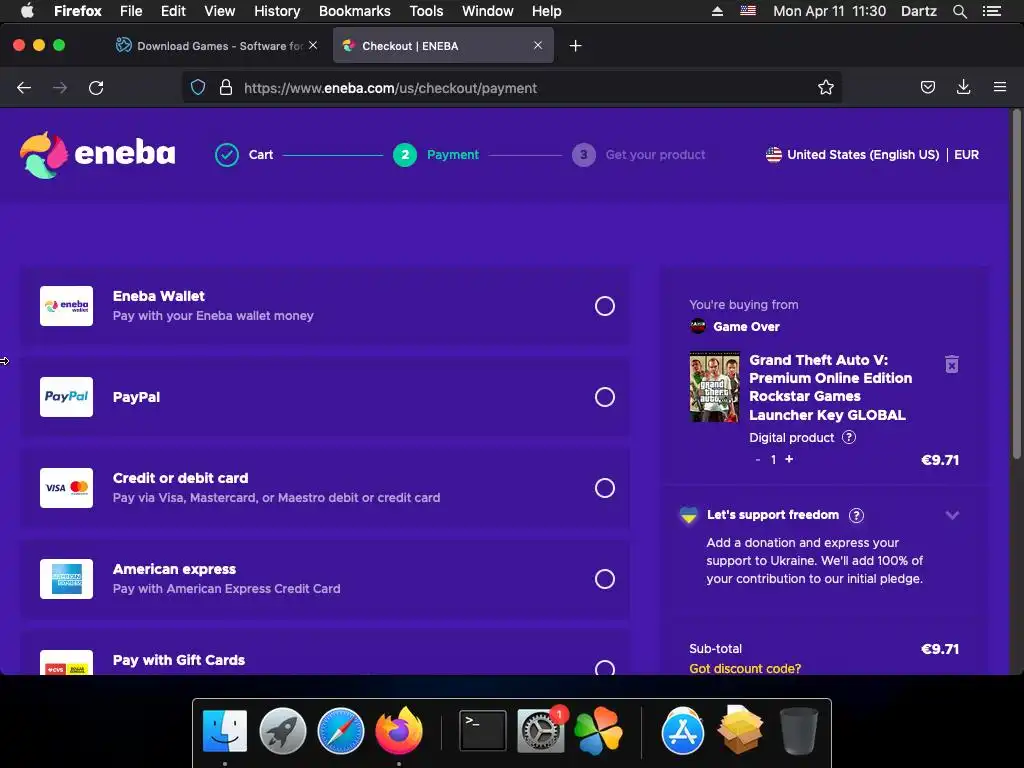The image size is (1024, 768).
Task: Open the Bookmarks menu
Action: tap(355, 11)
